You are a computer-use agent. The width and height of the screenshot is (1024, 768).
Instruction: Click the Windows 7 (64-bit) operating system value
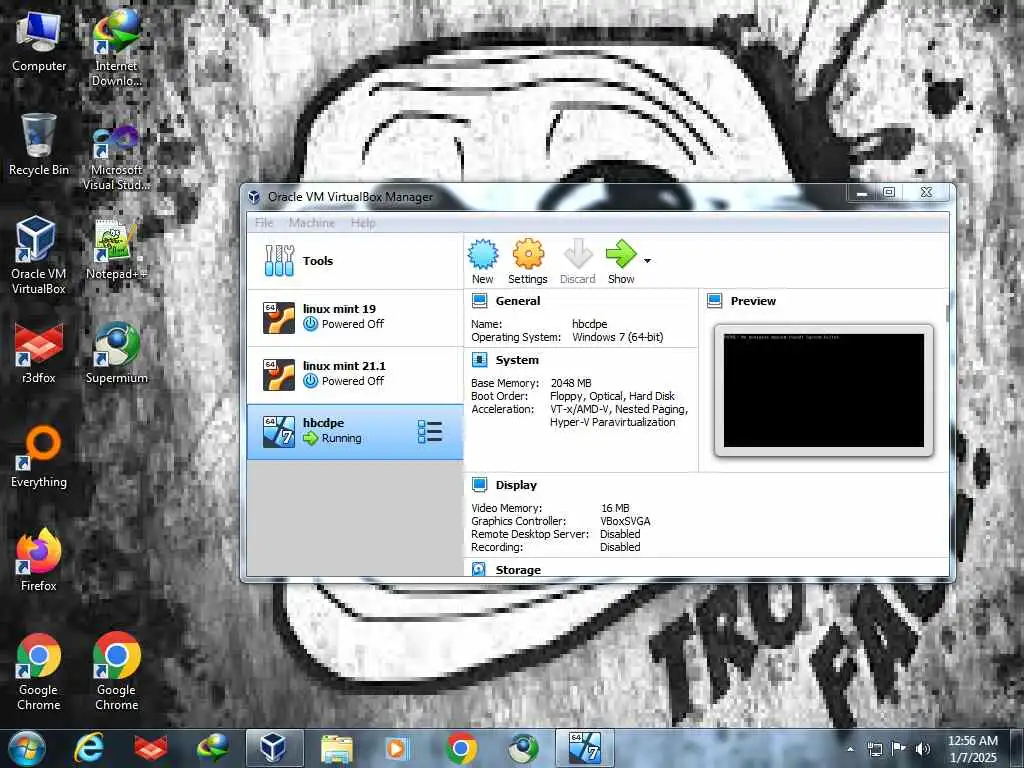pos(618,337)
